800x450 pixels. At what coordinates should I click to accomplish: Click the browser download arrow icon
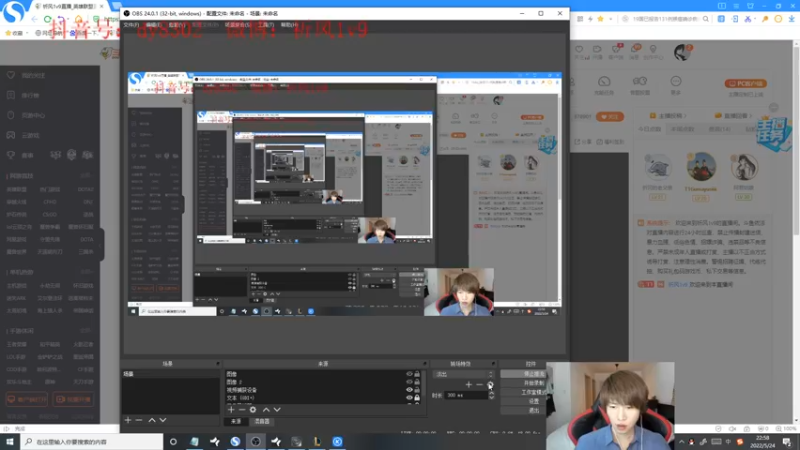point(791,19)
